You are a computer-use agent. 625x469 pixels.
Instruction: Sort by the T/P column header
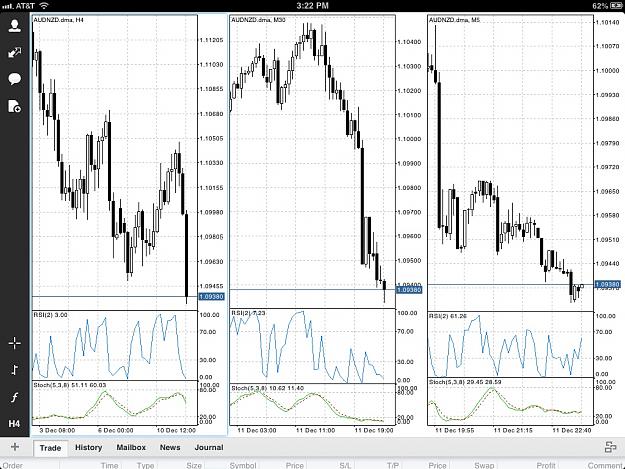[x=393, y=465]
